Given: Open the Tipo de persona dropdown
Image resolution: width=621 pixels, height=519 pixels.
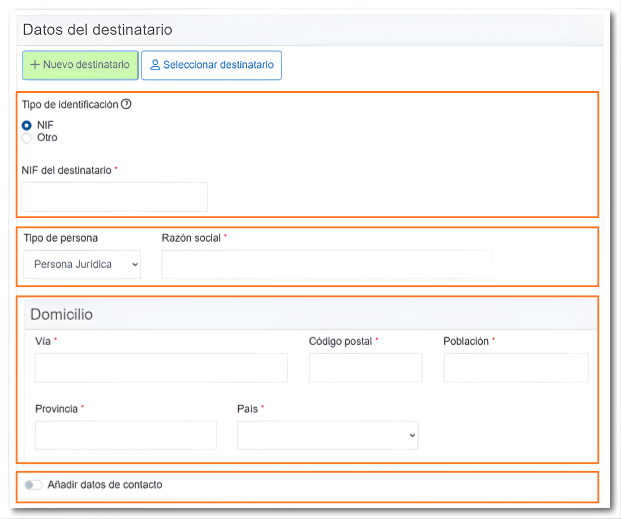Looking at the screenshot, I should pos(82,264).
